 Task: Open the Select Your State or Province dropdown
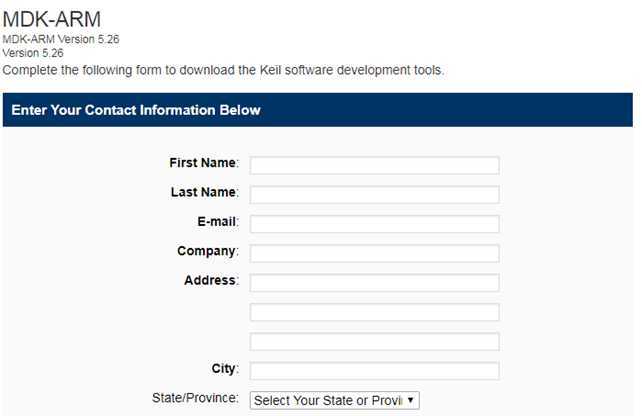pos(335,400)
